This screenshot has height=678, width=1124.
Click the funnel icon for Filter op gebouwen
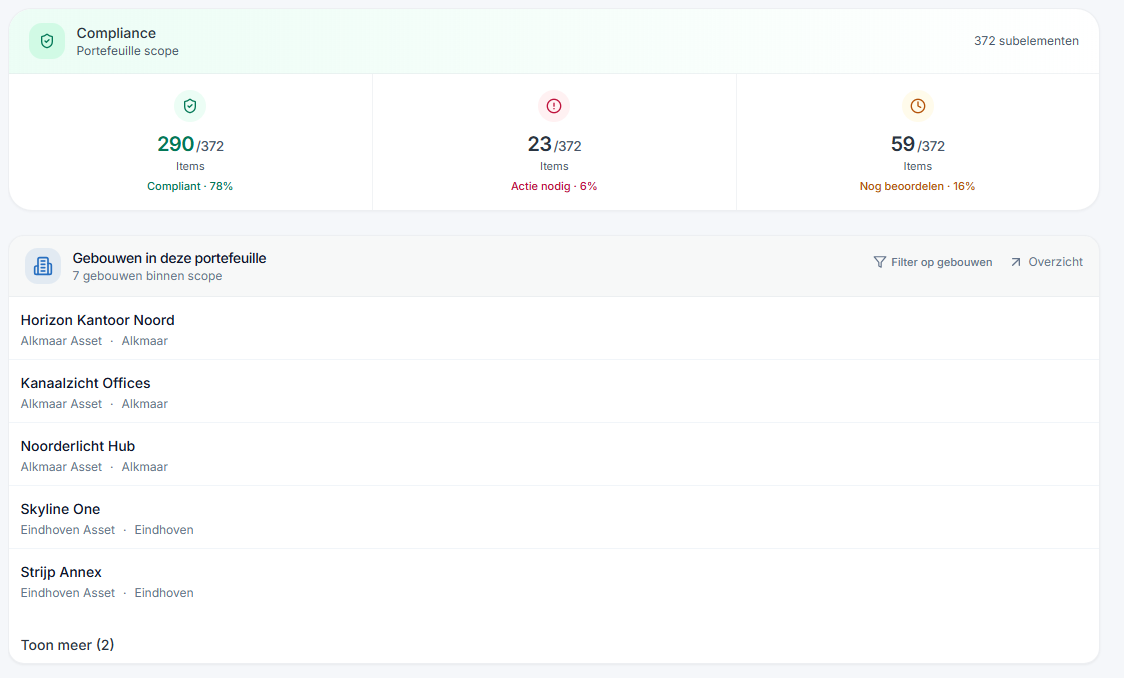click(x=880, y=262)
